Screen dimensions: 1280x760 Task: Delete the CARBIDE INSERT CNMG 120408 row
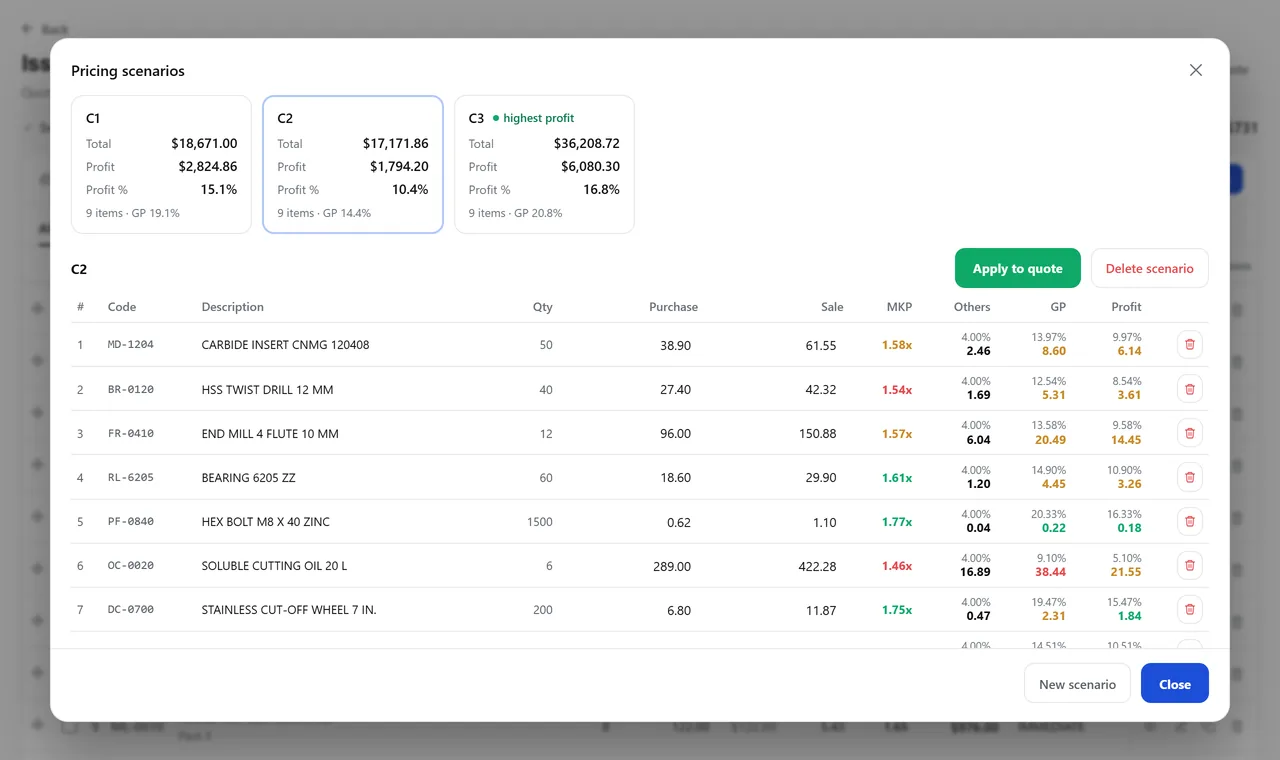click(1190, 345)
